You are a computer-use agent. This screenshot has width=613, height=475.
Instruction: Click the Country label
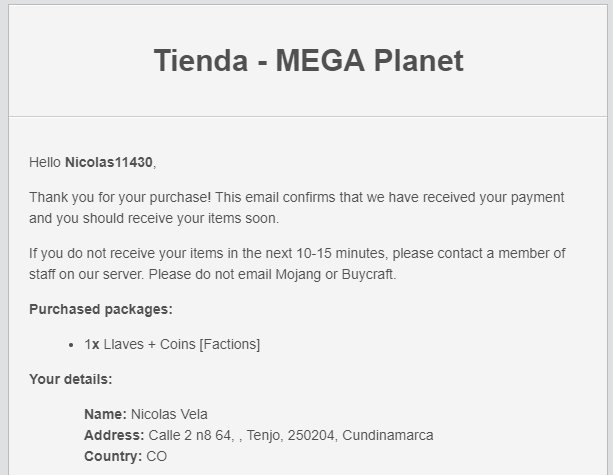[x=113, y=457]
